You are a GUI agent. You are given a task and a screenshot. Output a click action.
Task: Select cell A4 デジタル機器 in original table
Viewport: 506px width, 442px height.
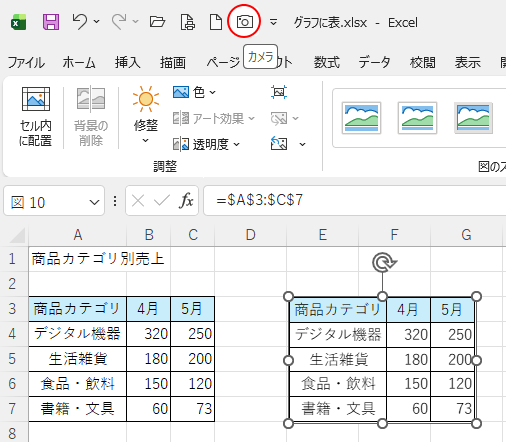[x=78, y=334]
